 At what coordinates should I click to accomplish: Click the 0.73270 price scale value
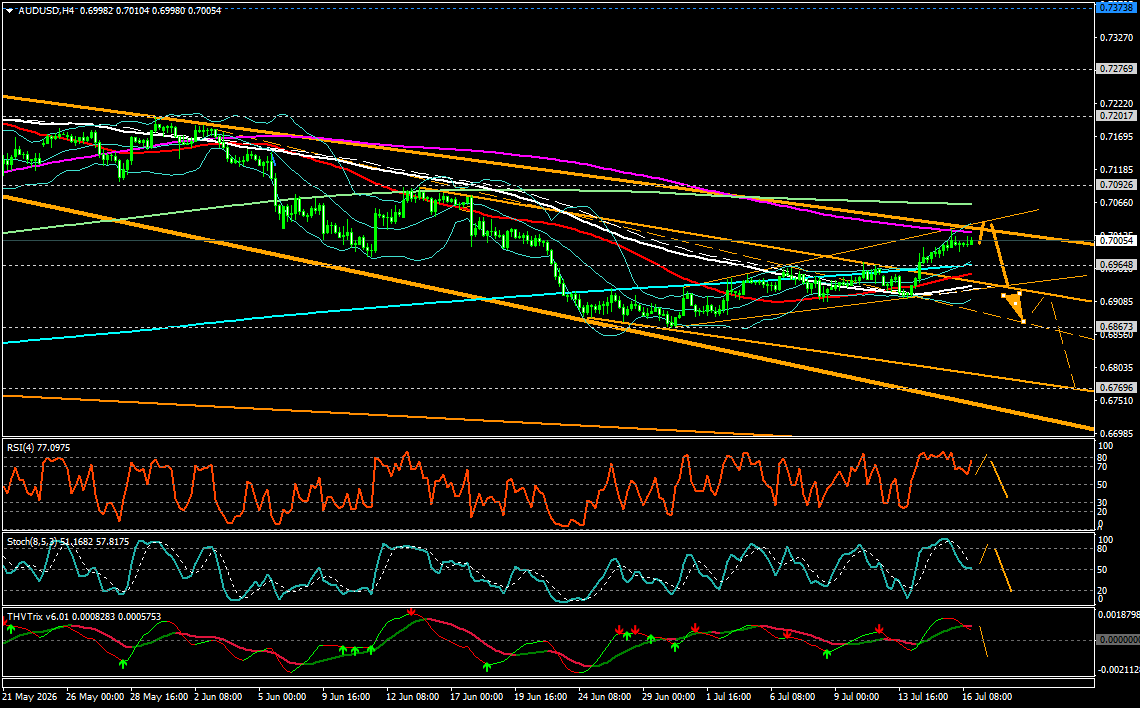click(1116, 37)
